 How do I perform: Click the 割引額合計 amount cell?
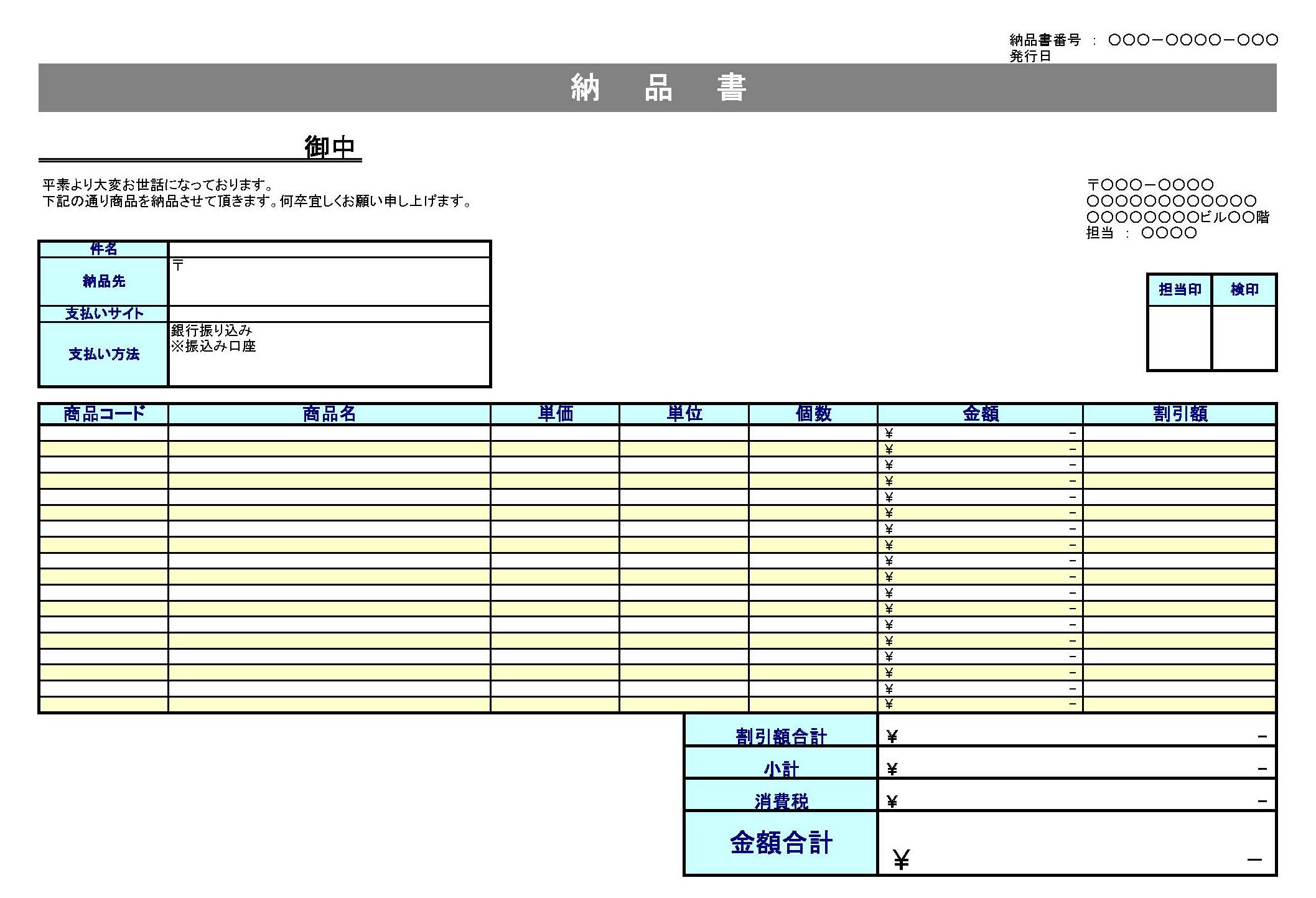click(1077, 731)
